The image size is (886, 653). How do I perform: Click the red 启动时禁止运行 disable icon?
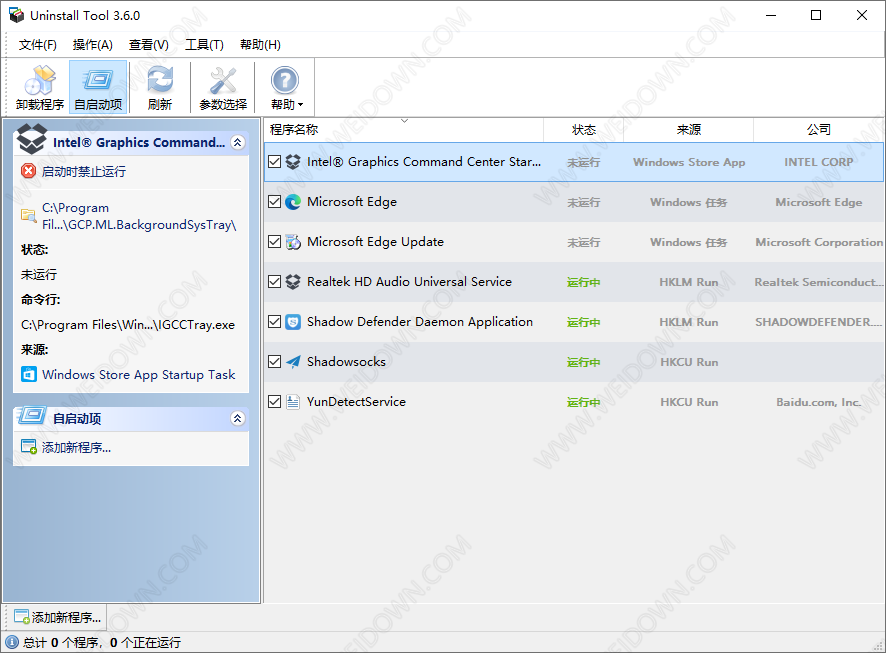[28, 171]
